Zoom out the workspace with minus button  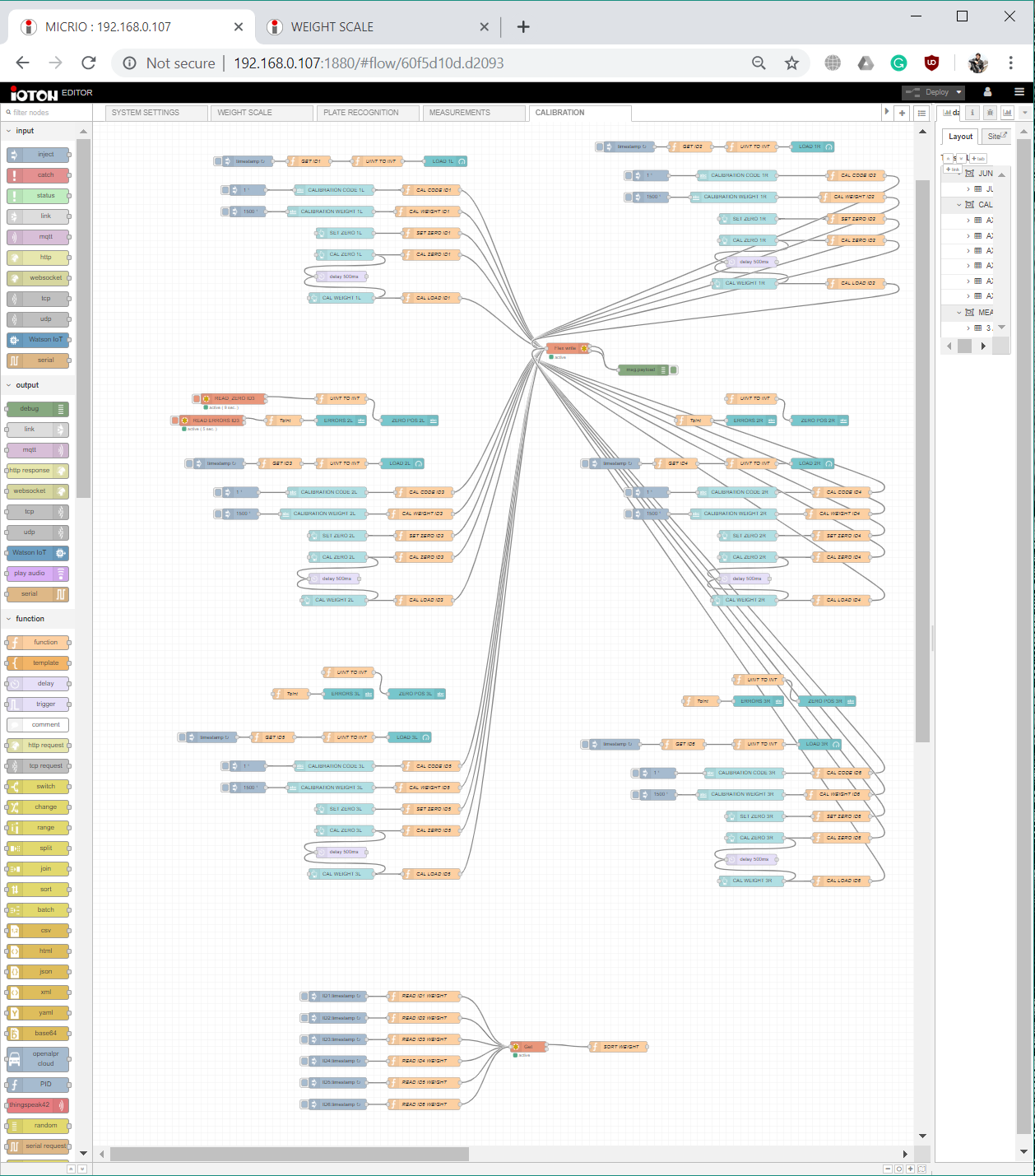(x=888, y=1169)
